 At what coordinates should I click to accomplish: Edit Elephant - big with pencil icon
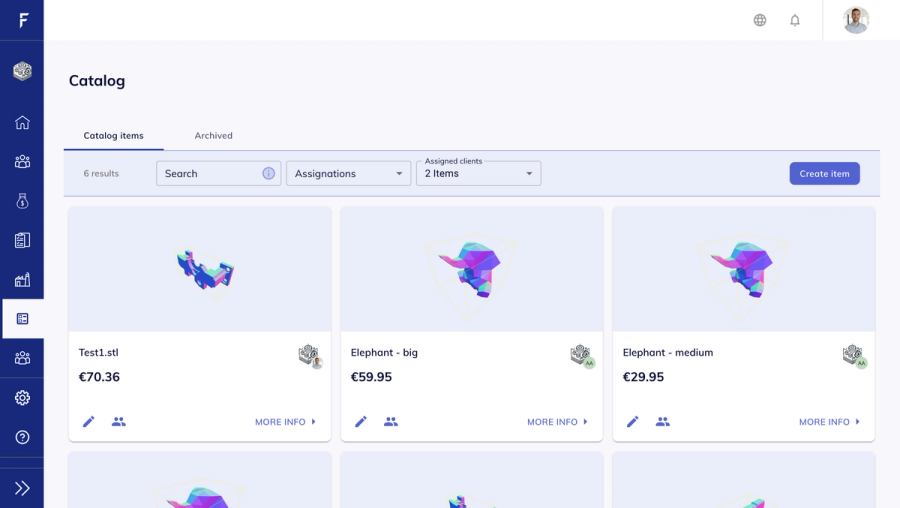point(360,422)
